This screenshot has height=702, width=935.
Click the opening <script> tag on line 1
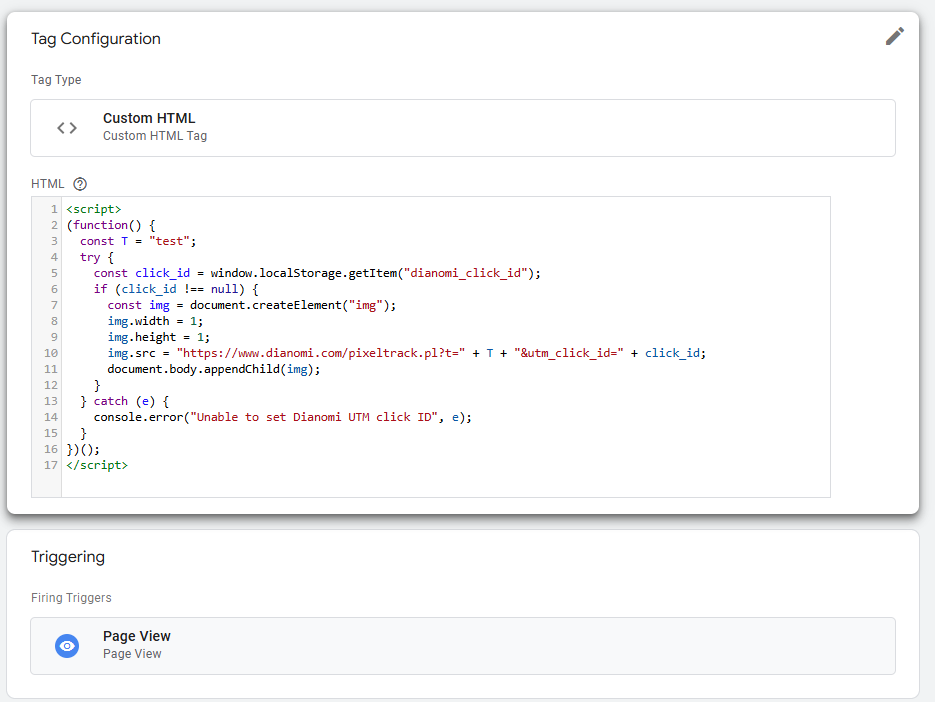pyautogui.click(x=94, y=209)
